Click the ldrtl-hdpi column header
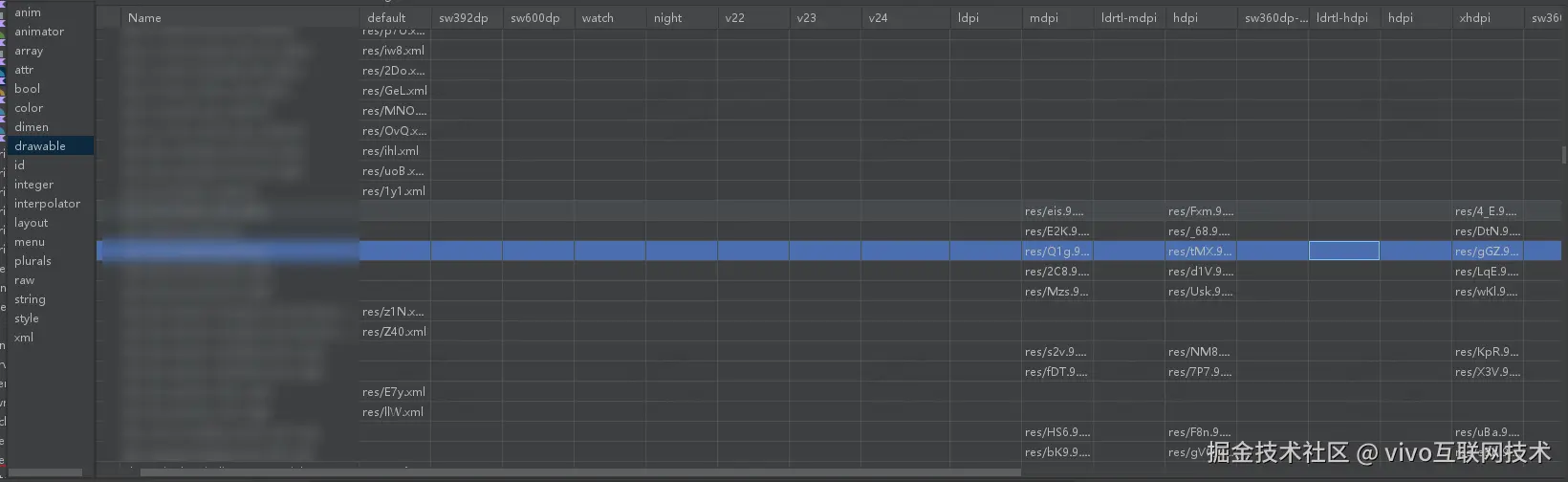 pos(1344,17)
